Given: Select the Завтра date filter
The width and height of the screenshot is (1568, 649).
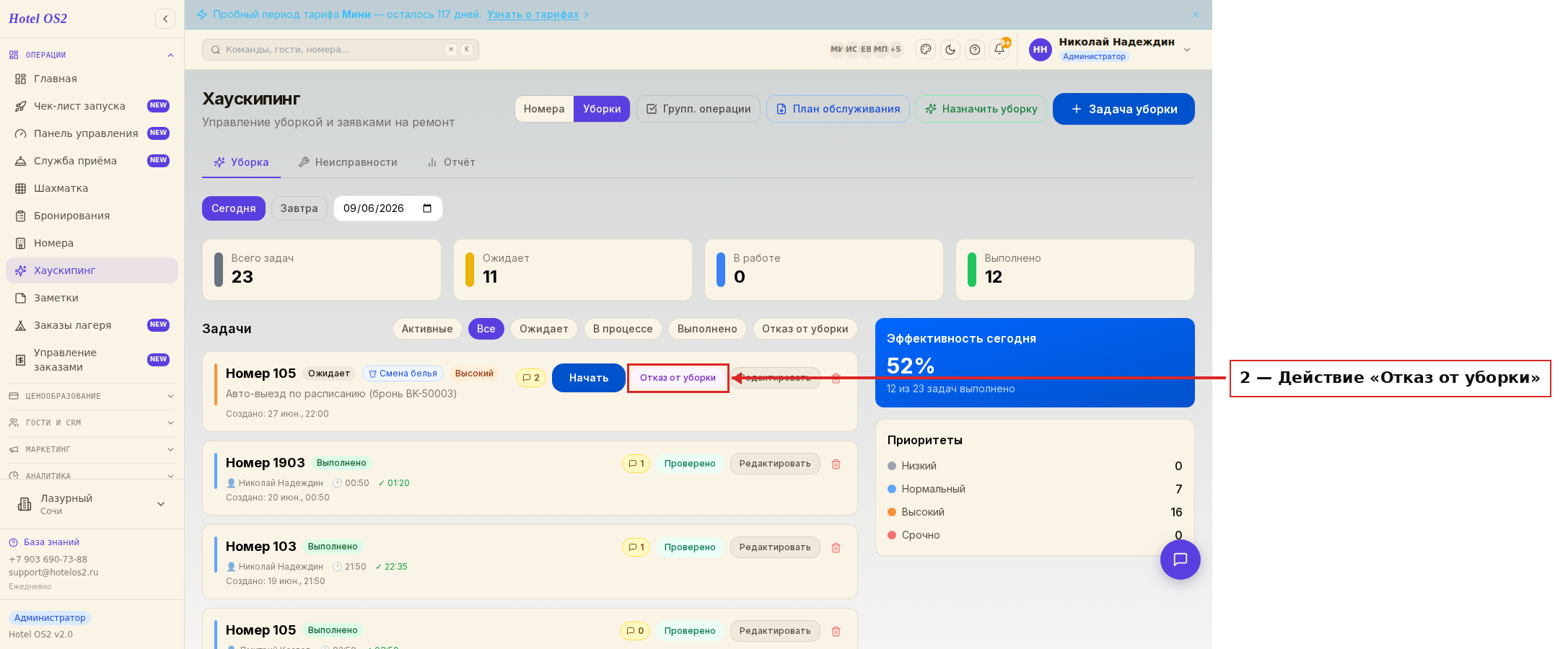Looking at the screenshot, I should tap(299, 208).
